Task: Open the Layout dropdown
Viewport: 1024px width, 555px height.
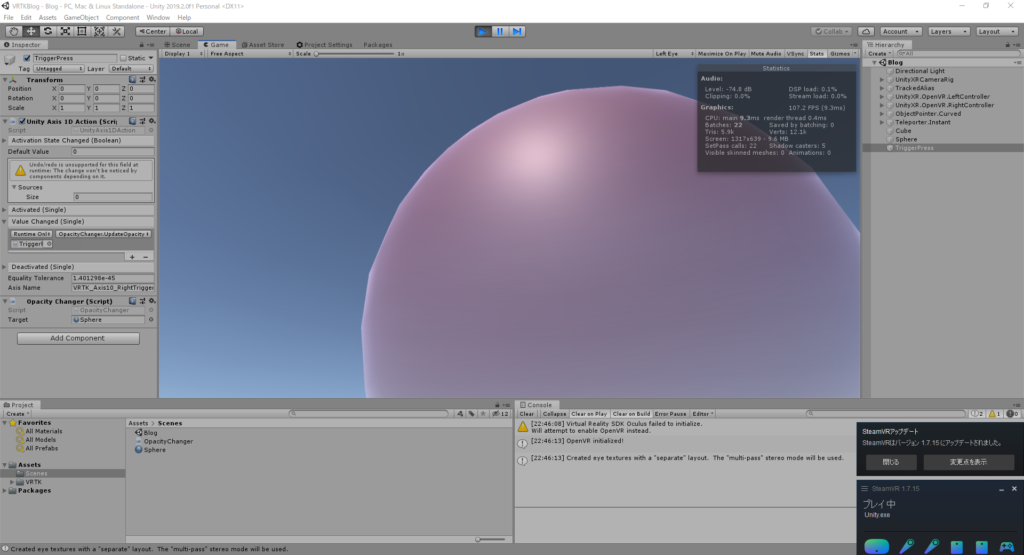Action: [x=997, y=31]
